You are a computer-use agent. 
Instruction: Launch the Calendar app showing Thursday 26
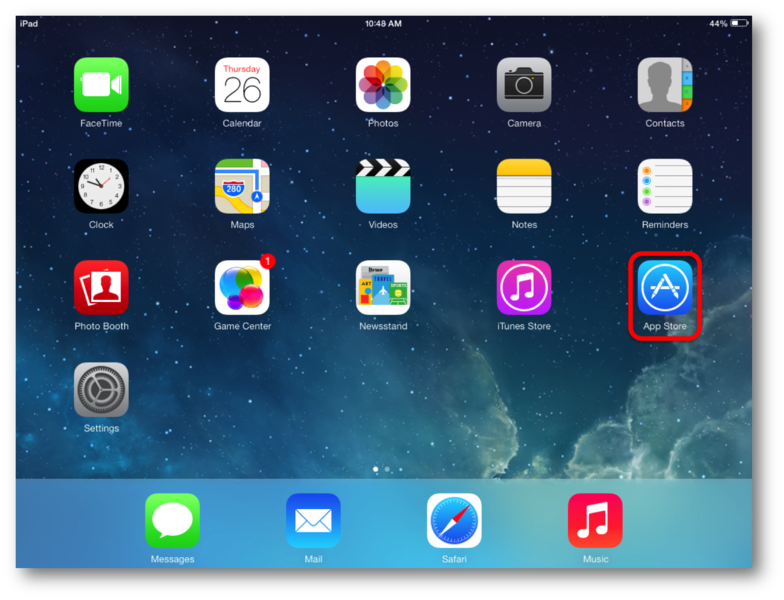pos(242,85)
